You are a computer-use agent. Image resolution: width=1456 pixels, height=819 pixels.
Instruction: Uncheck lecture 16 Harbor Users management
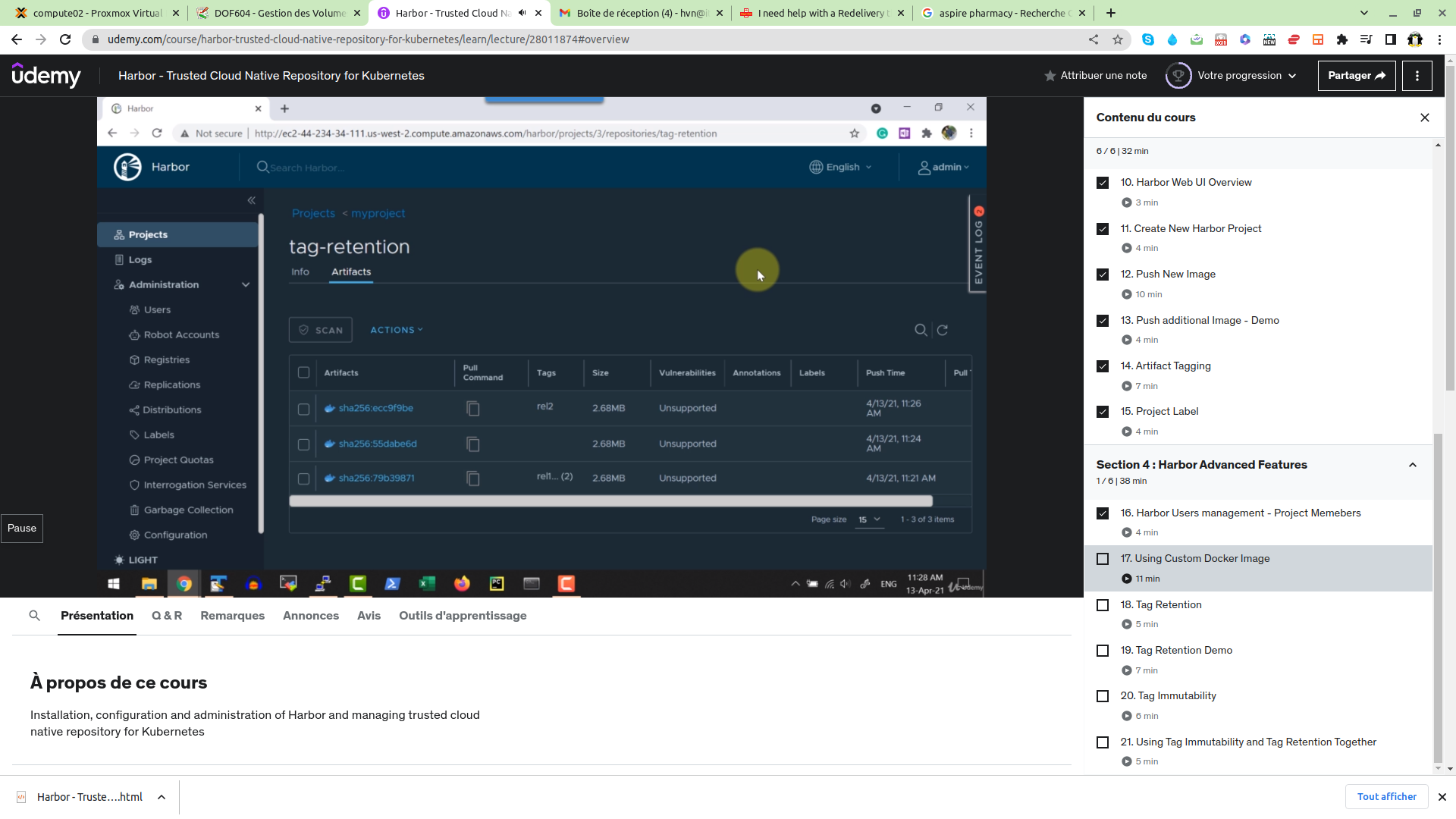1103,513
